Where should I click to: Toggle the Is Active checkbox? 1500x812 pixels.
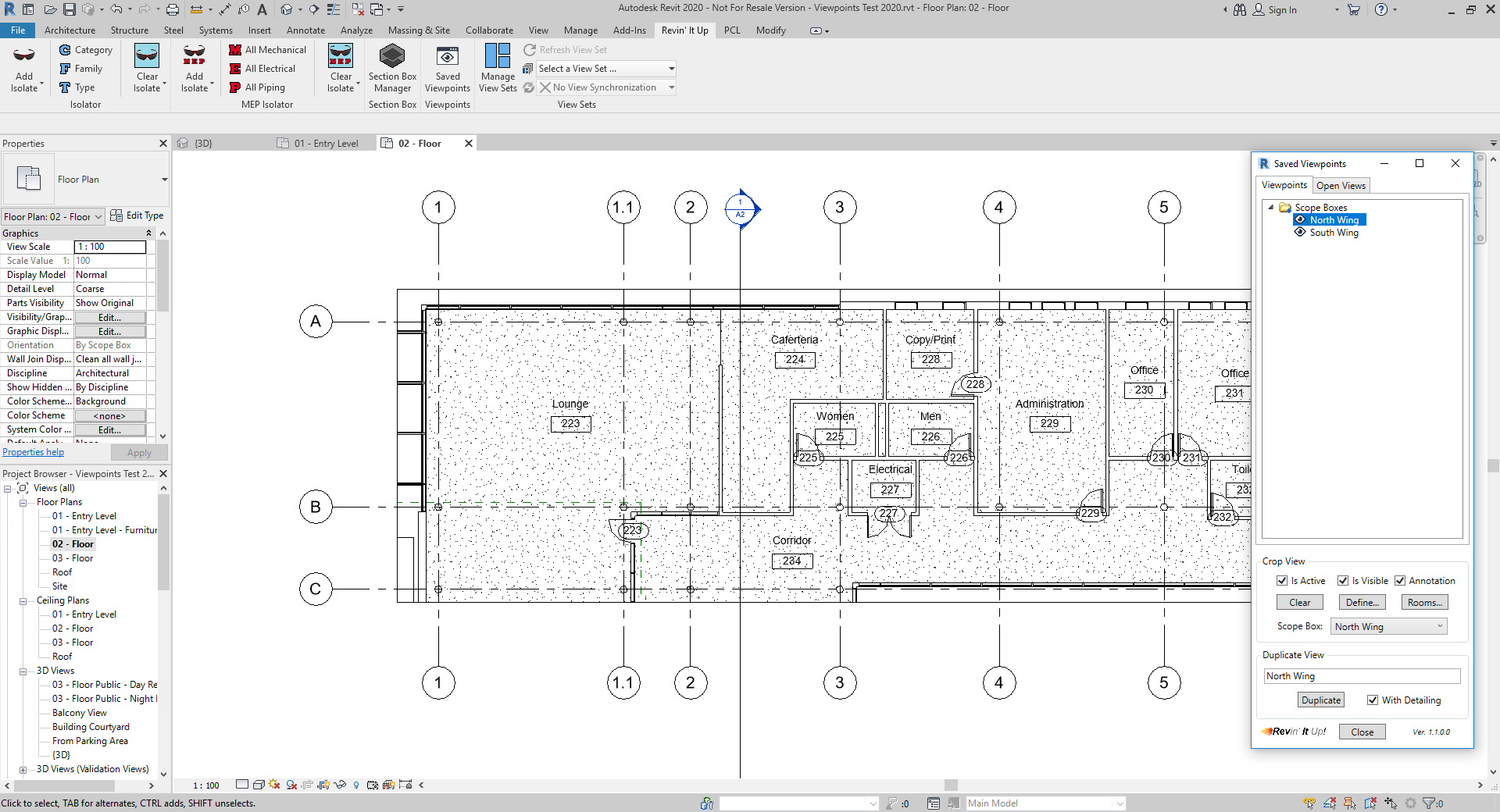[1282, 581]
